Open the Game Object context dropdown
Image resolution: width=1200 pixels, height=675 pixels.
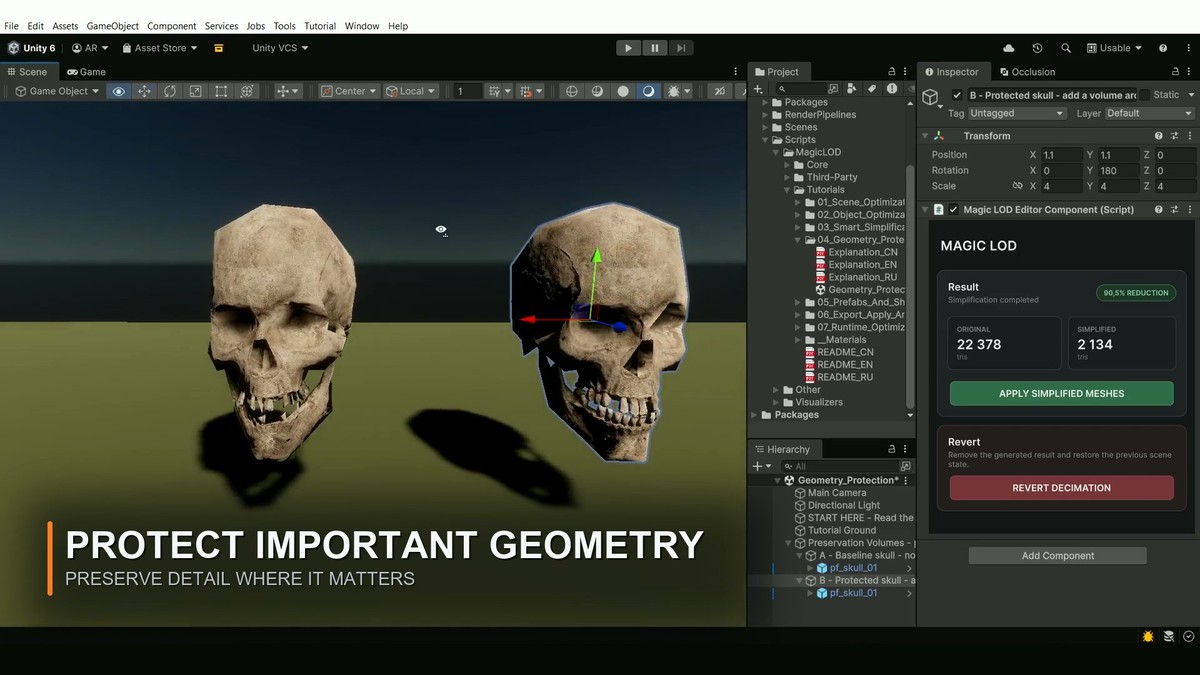pos(57,91)
